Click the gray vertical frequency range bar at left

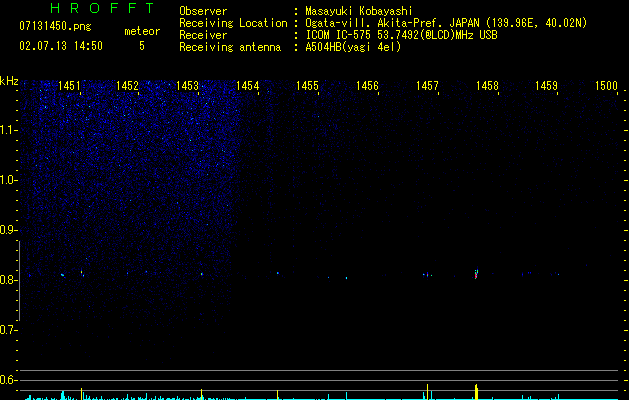point(19,280)
